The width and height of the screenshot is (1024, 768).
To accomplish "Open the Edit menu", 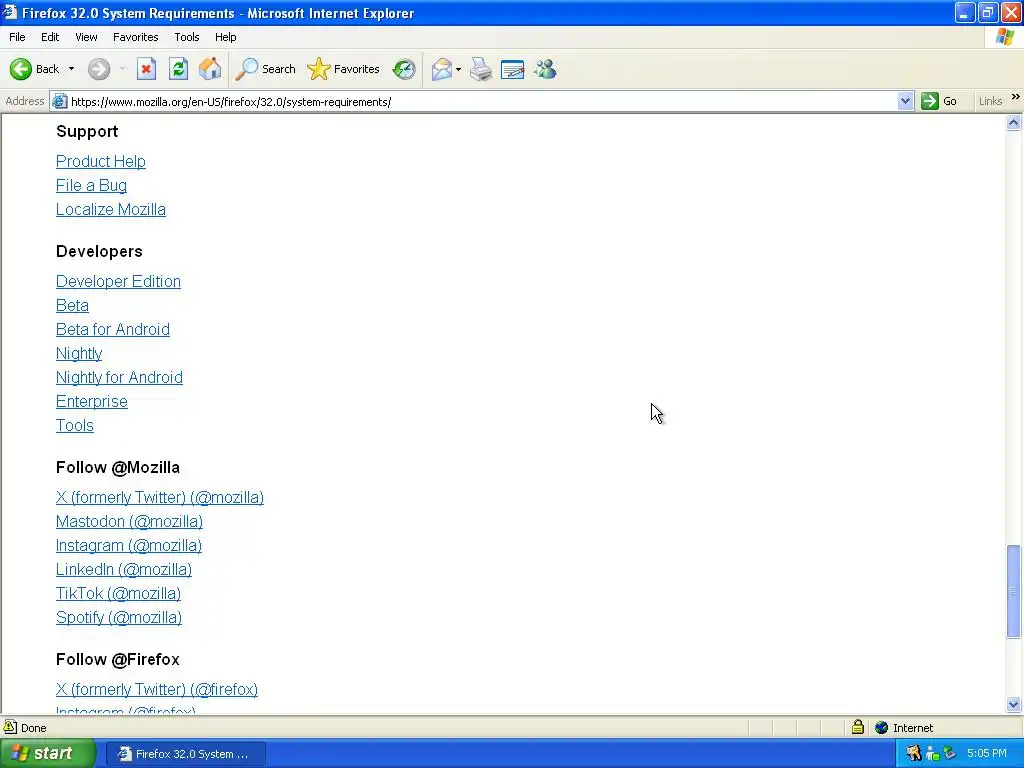I will [x=50, y=37].
